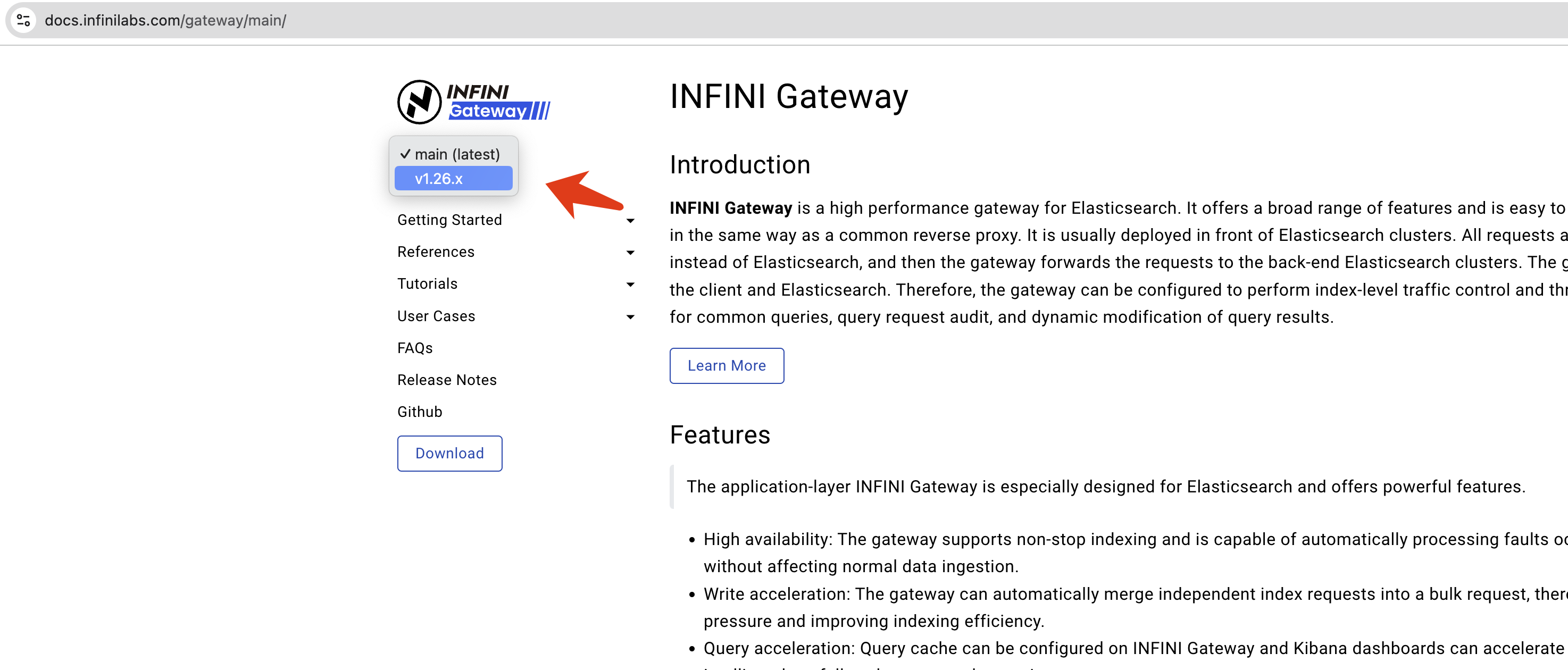
Task: Click the INFINI Gateway logo icon
Action: tap(419, 100)
